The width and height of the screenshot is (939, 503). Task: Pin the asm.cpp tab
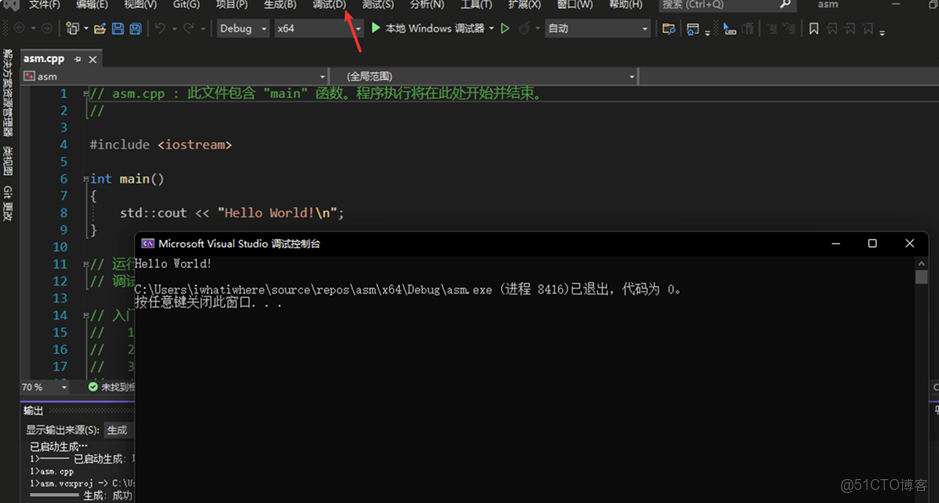77,59
